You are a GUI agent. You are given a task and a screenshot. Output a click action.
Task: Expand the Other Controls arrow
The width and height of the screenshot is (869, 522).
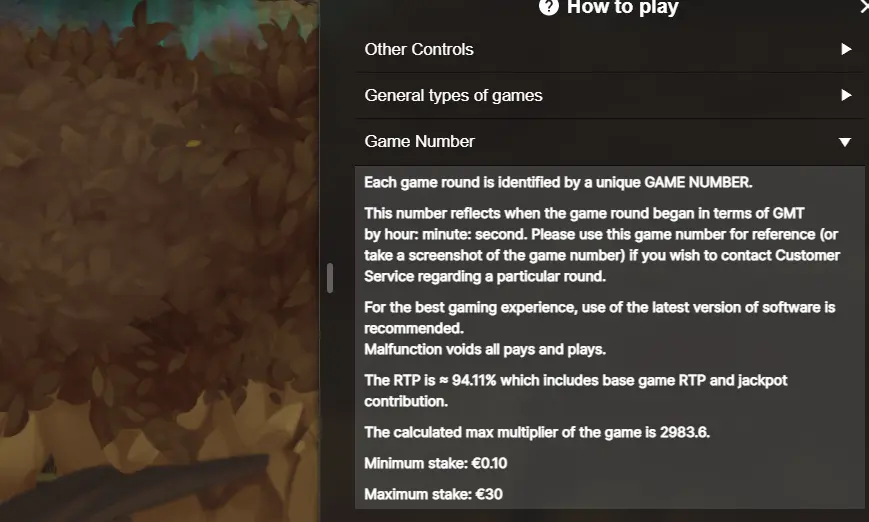[846, 49]
